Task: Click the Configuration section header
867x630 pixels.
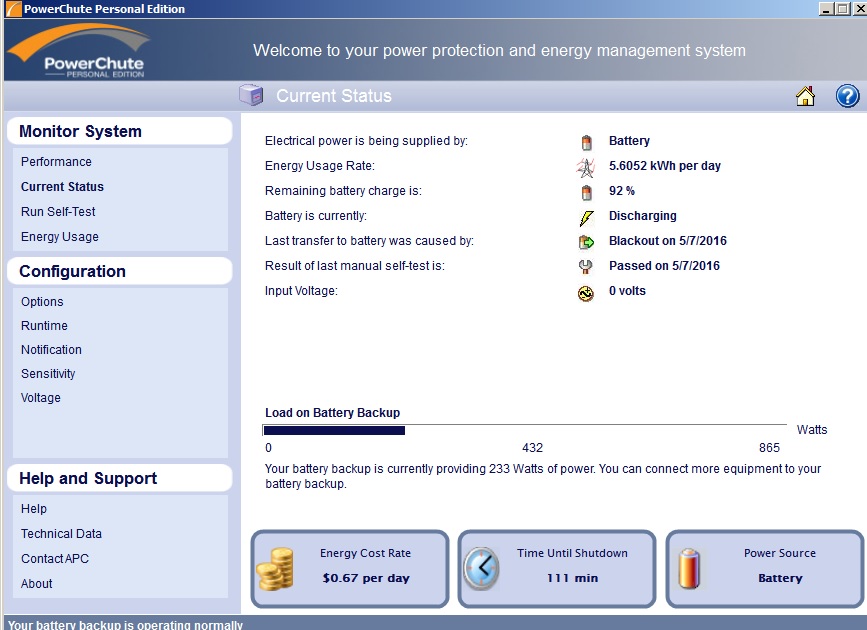Action: (x=119, y=271)
